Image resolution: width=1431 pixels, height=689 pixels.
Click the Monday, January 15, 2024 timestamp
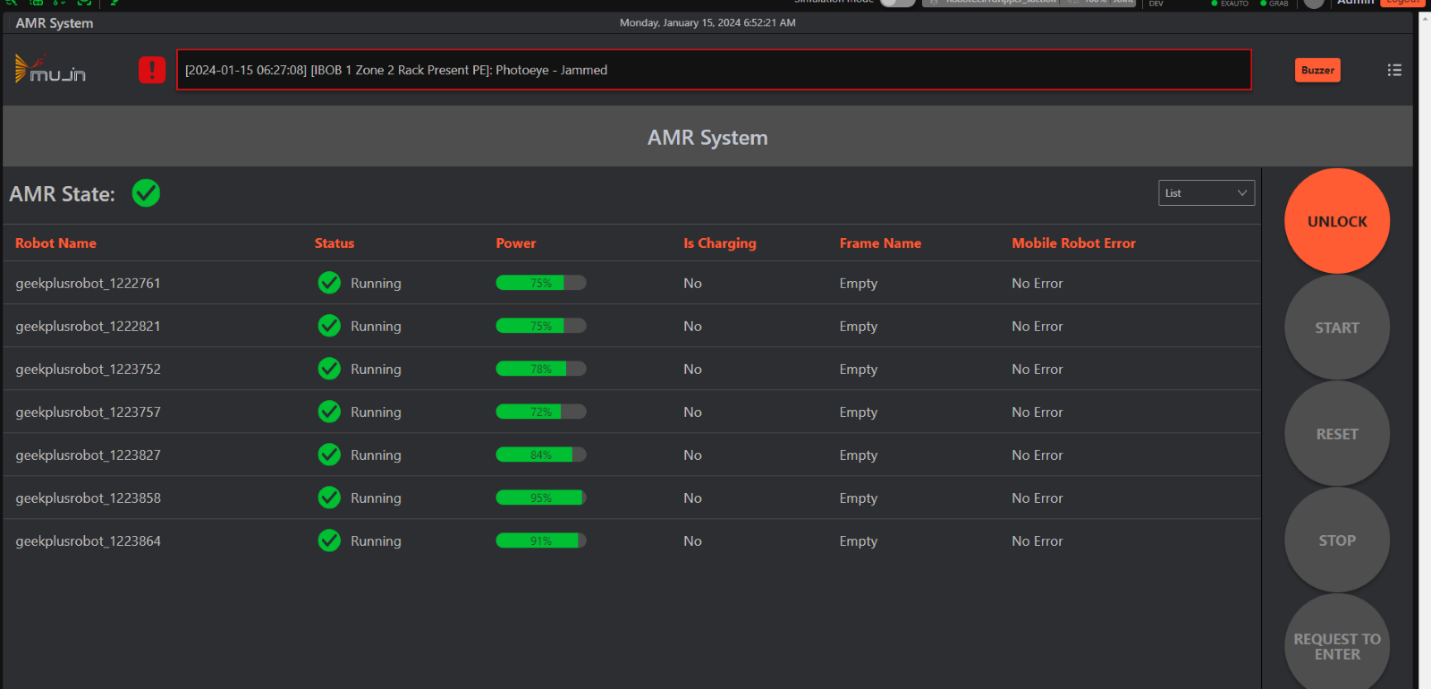click(x=708, y=22)
